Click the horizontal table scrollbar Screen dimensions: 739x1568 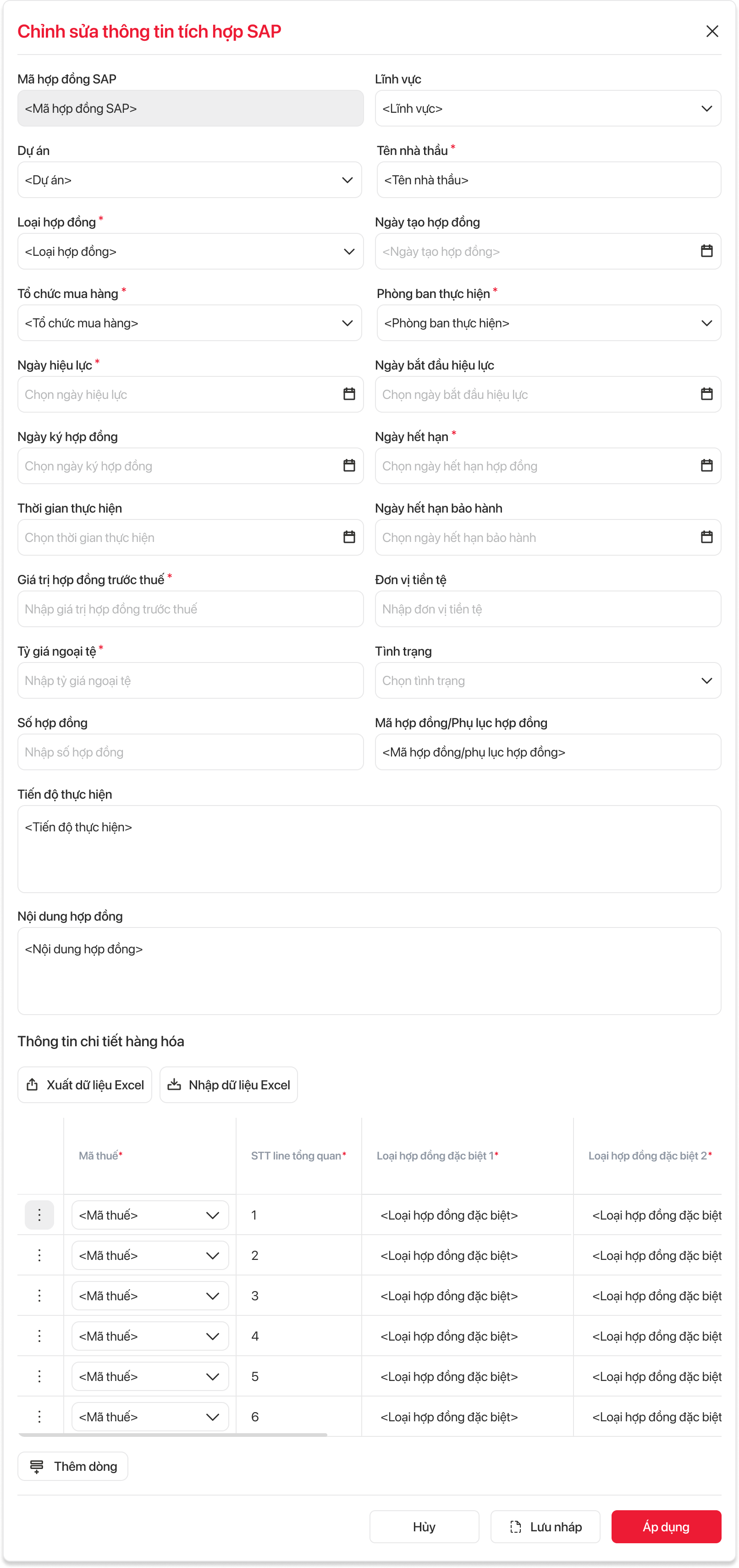(x=173, y=1435)
